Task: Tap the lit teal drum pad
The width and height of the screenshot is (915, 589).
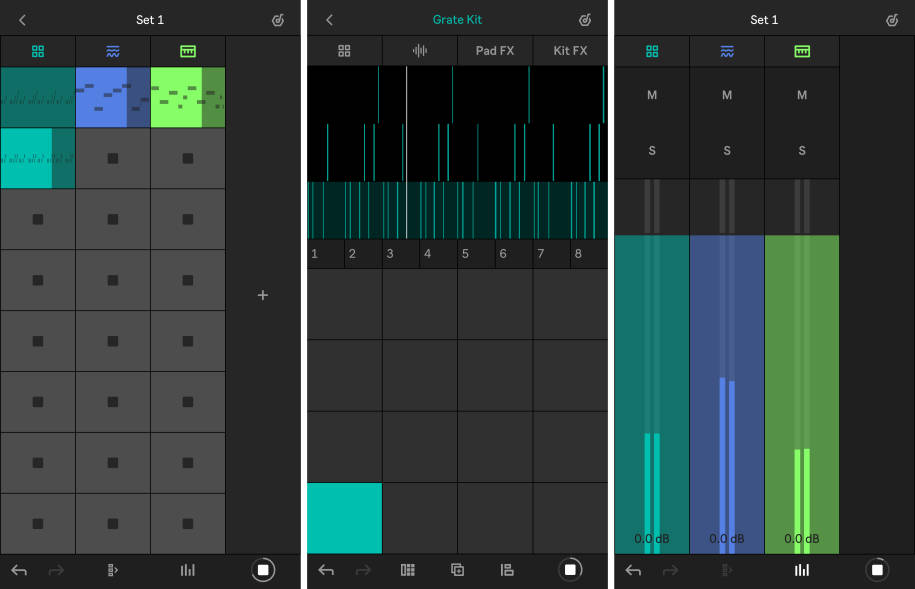Action: (x=344, y=518)
